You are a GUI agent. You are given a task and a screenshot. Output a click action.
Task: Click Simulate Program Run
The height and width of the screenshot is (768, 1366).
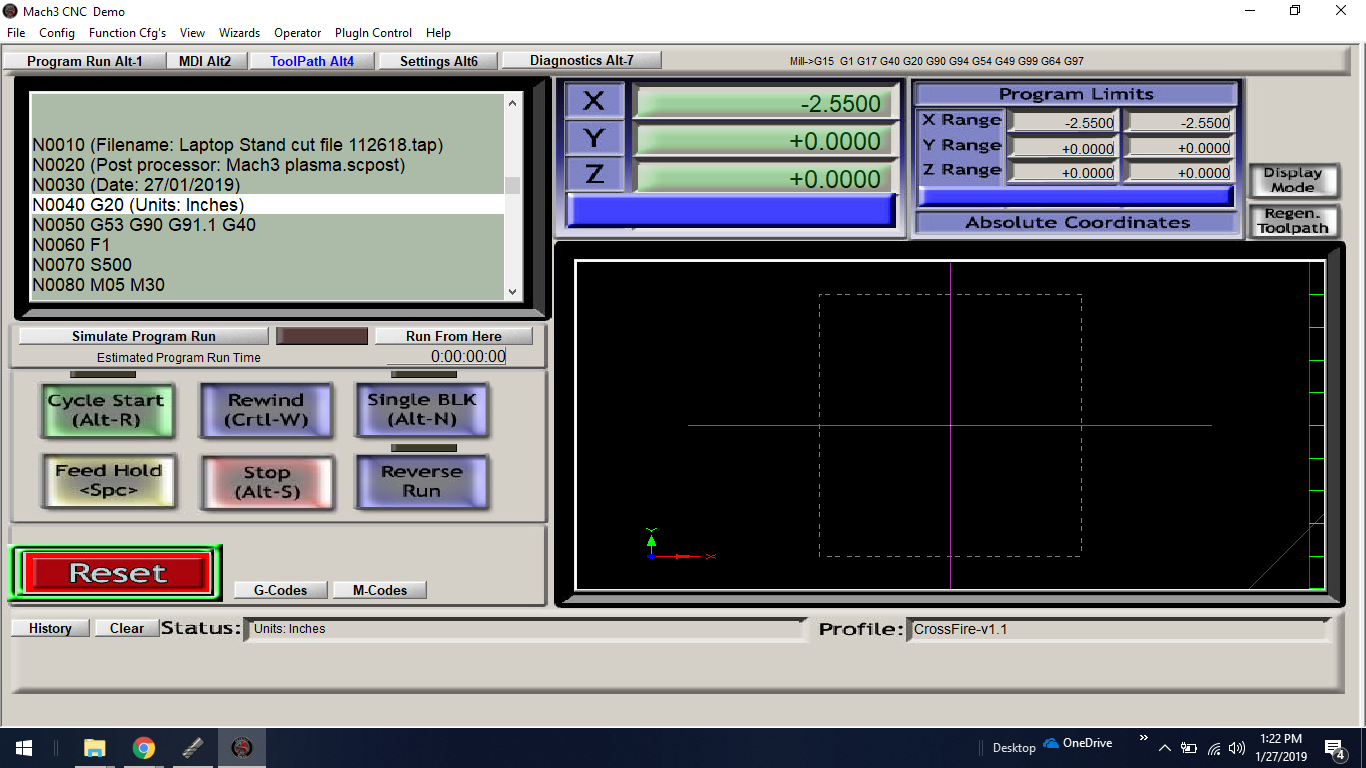(x=144, y=336)
